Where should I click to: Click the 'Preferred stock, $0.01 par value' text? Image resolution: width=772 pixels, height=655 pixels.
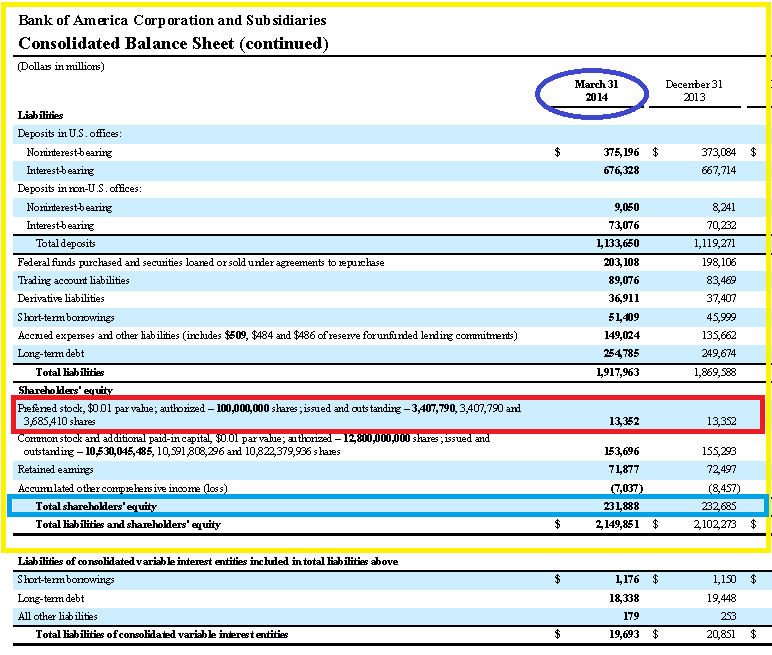(87, 408)
